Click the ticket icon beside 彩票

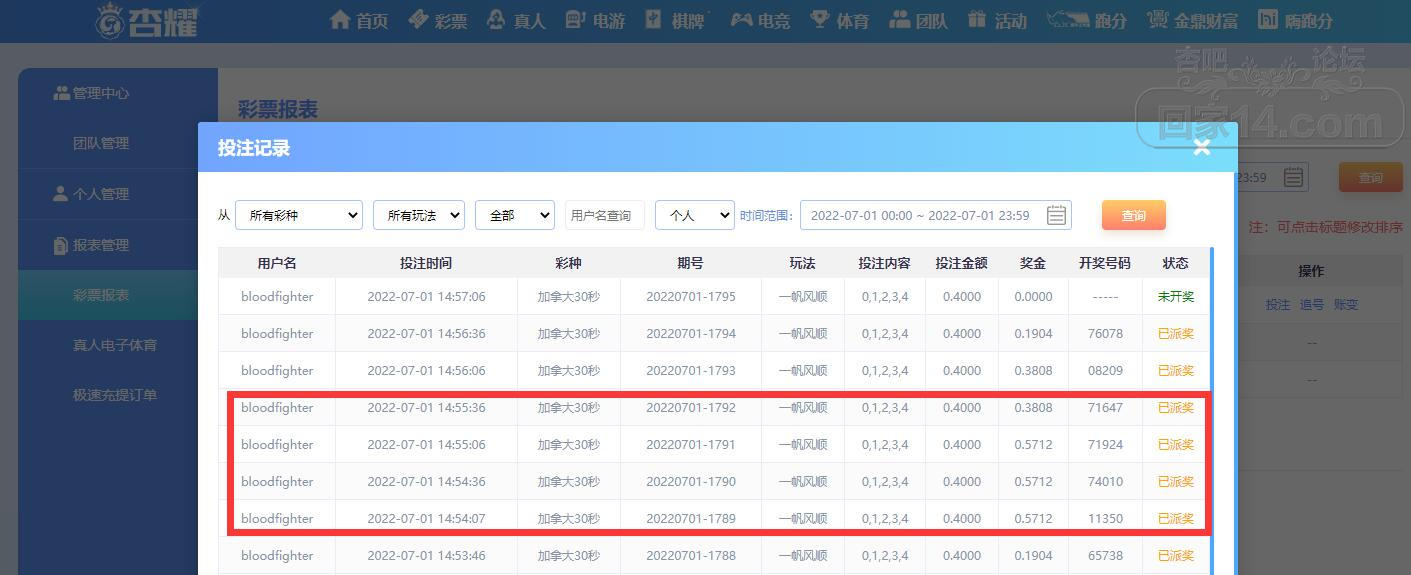click(x=418, y=19)
